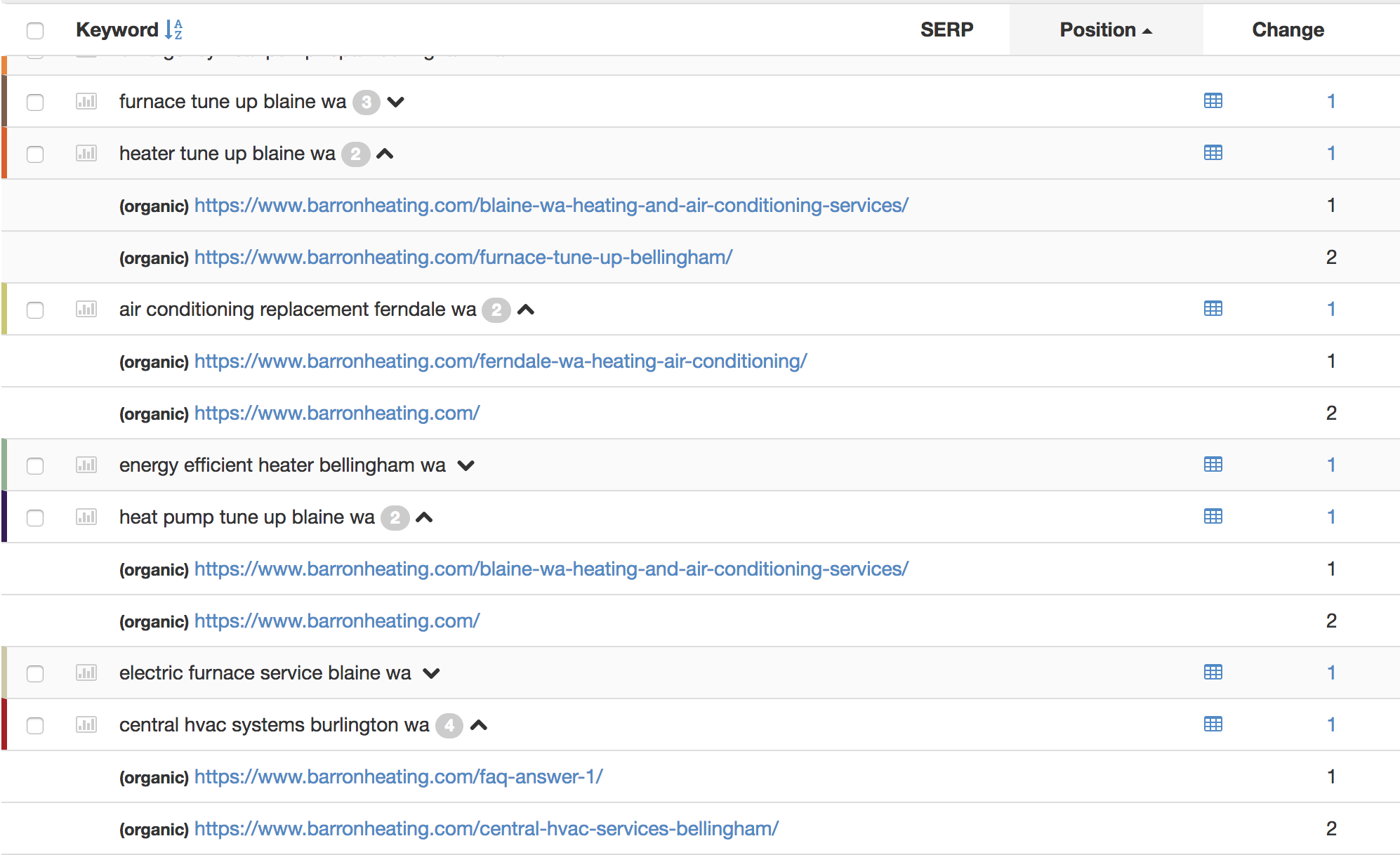Screen dimensions: 1400x855
Task: Click chart icon for heat pump tune up blaine wa
Action: click(86, 517)
